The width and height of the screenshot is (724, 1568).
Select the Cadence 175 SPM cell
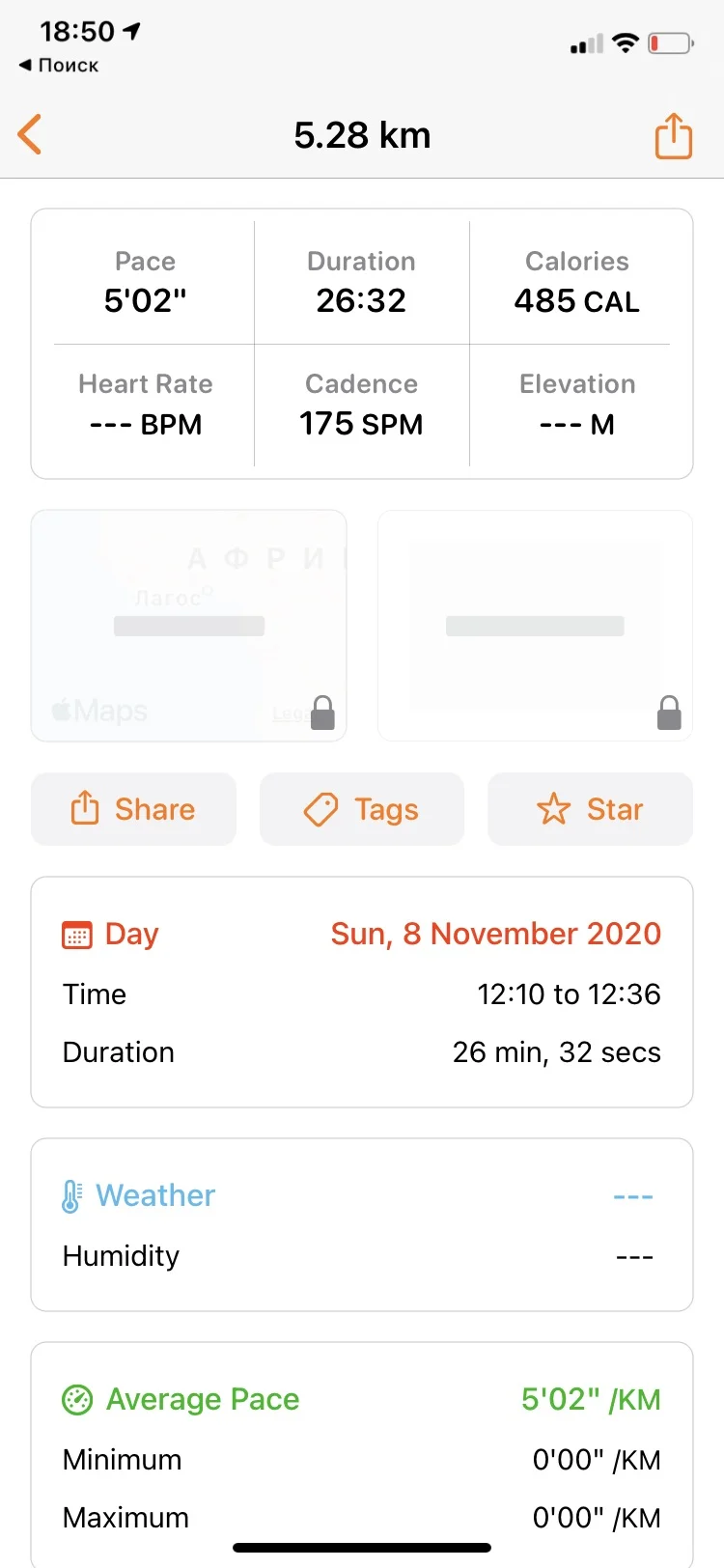click(x=361, y=406)
